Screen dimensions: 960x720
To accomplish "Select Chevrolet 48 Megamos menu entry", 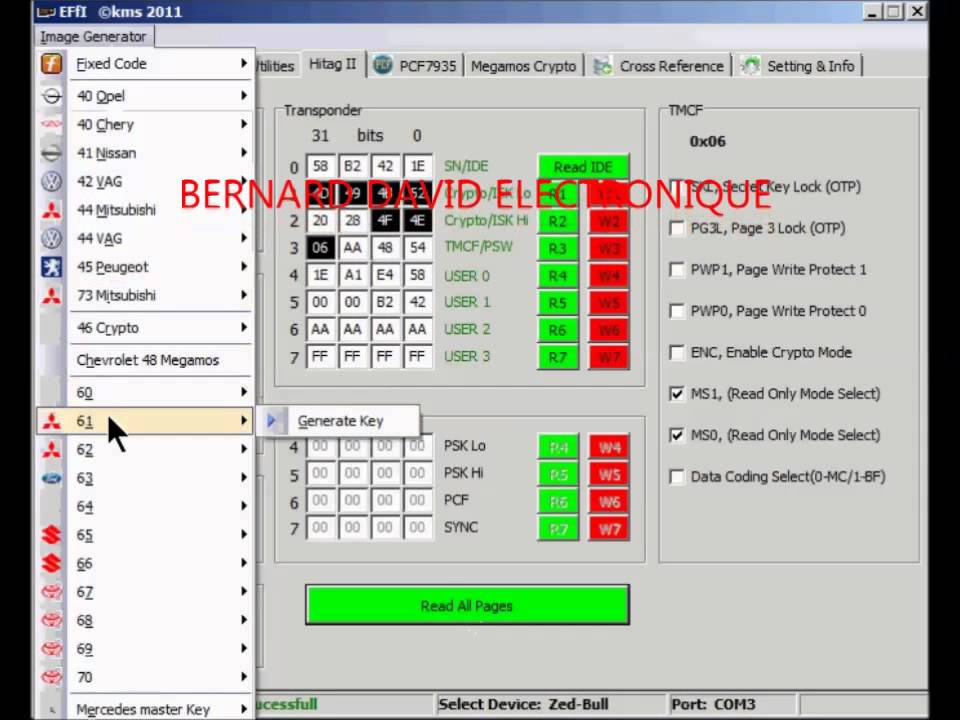I will click(x=148, y=360).
